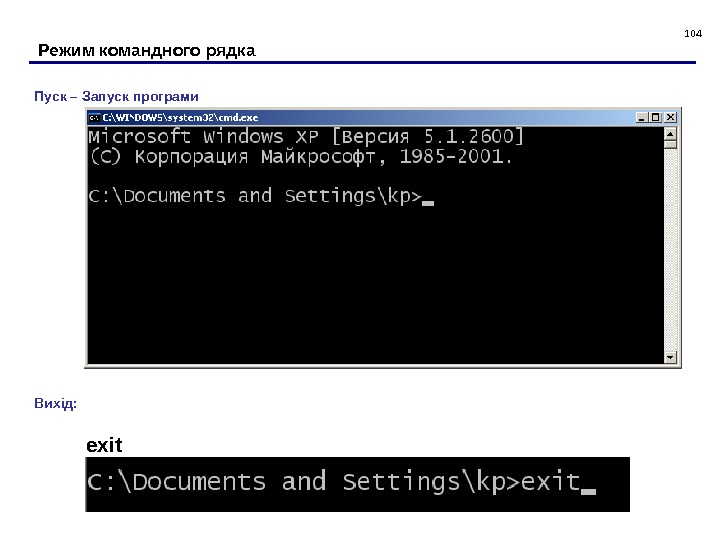Click the console scrollbar thumb
This screenshot has width=720, height=540.
[670, 145]
